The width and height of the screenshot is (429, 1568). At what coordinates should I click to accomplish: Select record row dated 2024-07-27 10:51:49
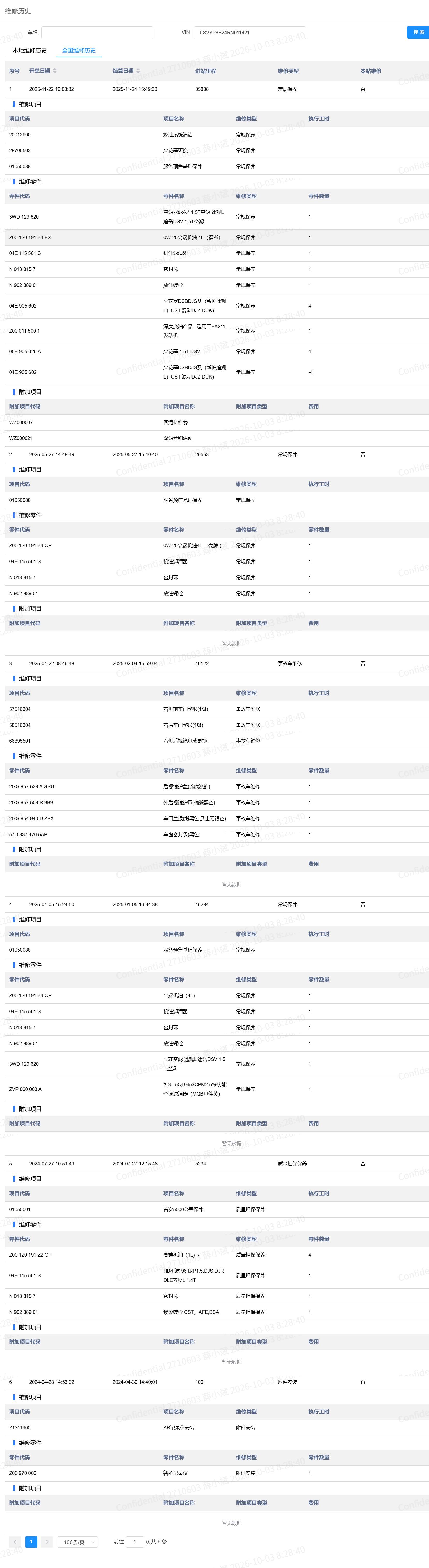tap(217, 1164)
